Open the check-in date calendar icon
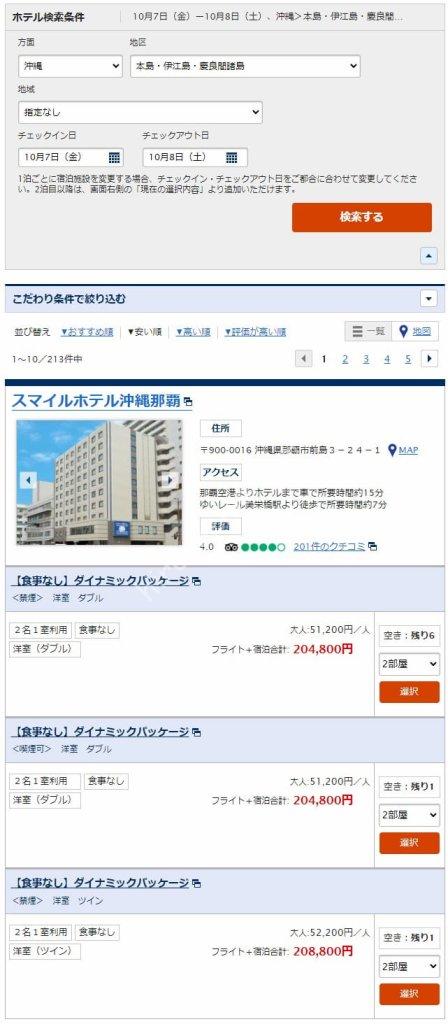448x1024 pixels. coord(114,157)
